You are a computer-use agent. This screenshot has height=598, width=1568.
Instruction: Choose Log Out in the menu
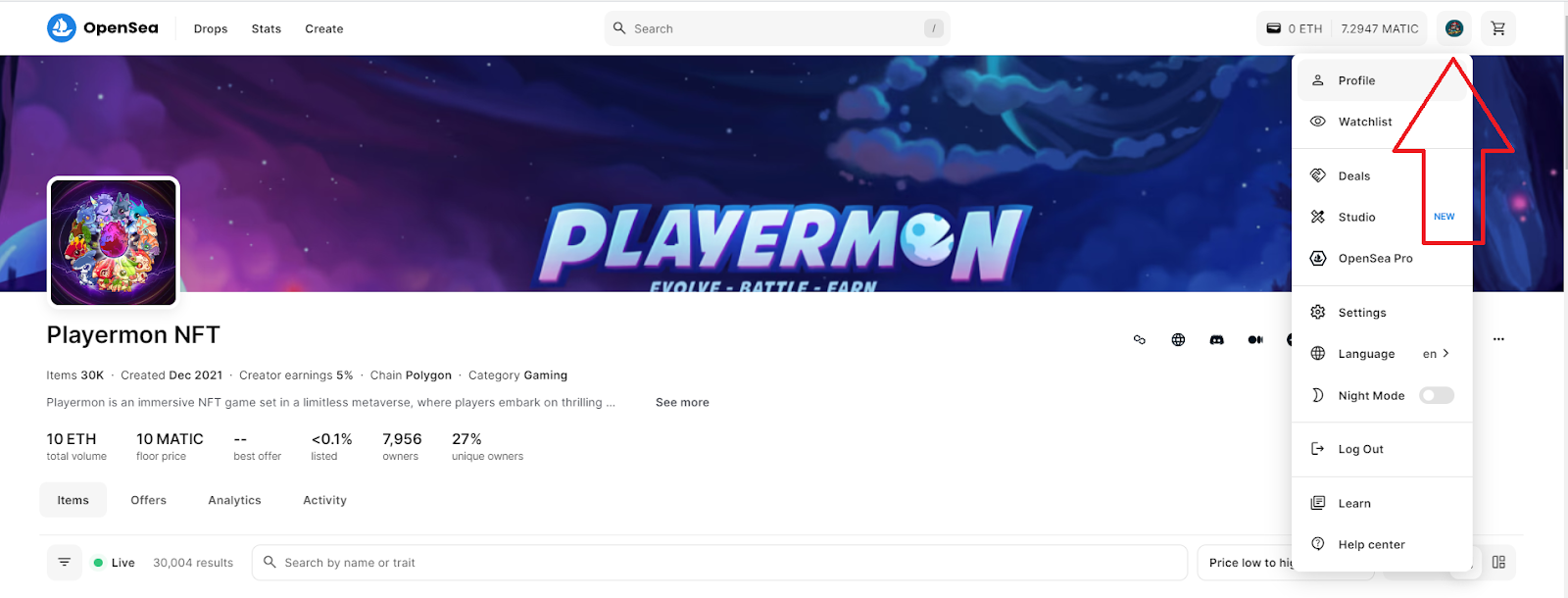(x=1360, y=449)
